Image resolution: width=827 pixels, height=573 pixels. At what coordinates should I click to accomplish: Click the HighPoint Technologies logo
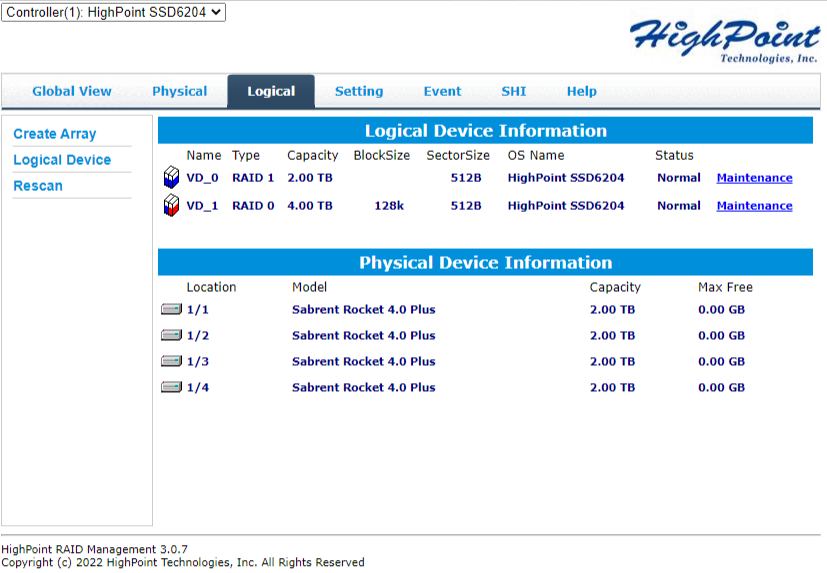pos(724,40)
